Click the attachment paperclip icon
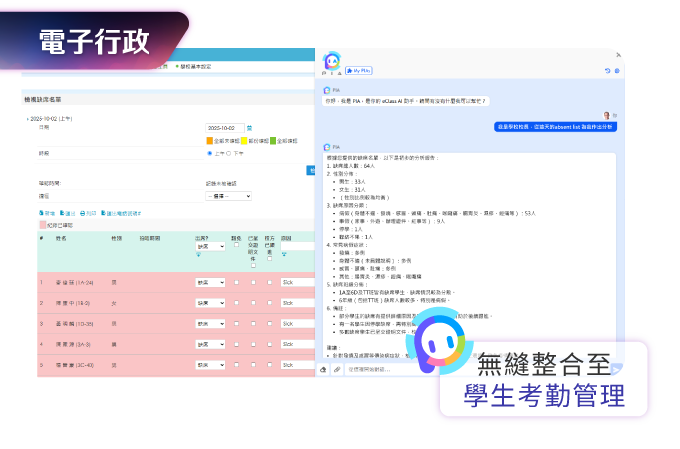 tap(337, 369)
